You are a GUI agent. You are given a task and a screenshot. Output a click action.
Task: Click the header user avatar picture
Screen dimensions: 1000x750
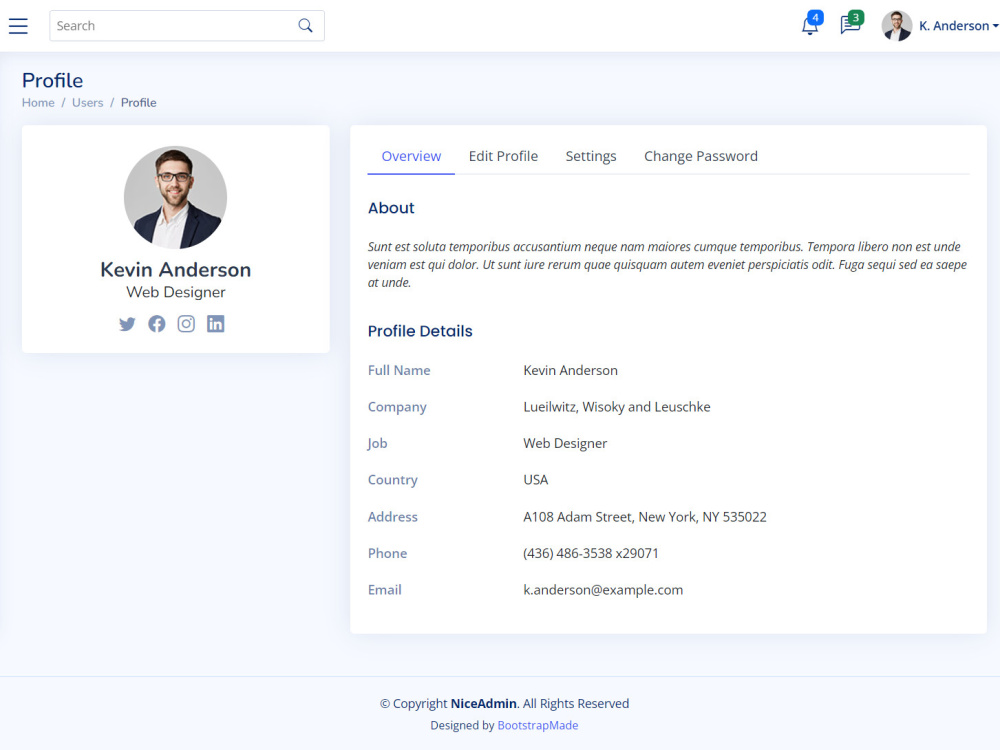click(x=897, y=26)
